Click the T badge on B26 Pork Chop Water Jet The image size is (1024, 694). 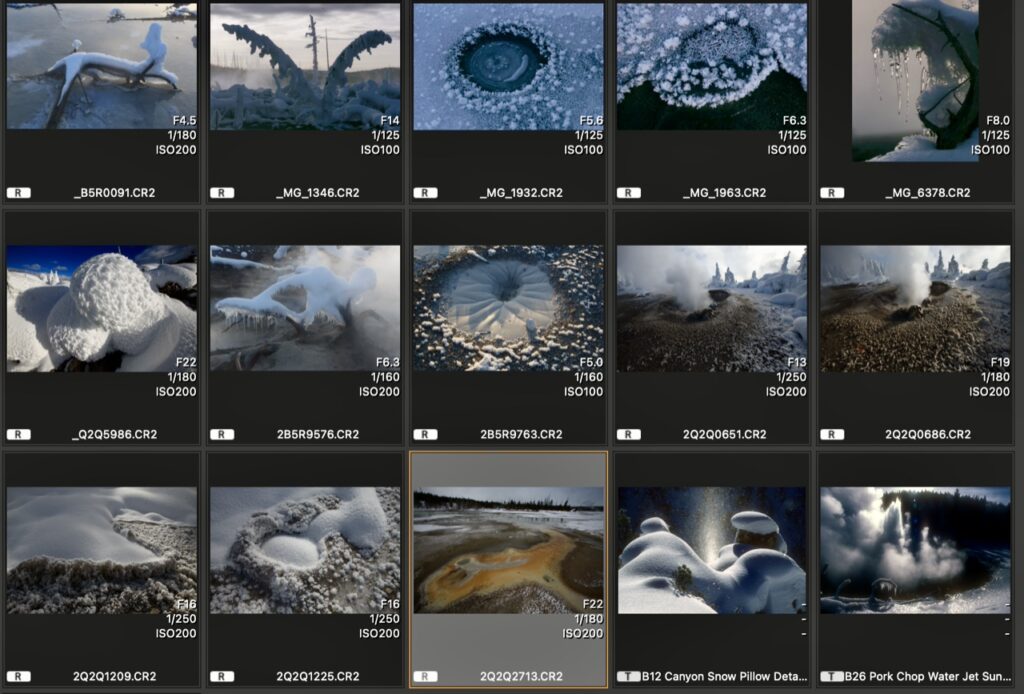coord(832,677)
